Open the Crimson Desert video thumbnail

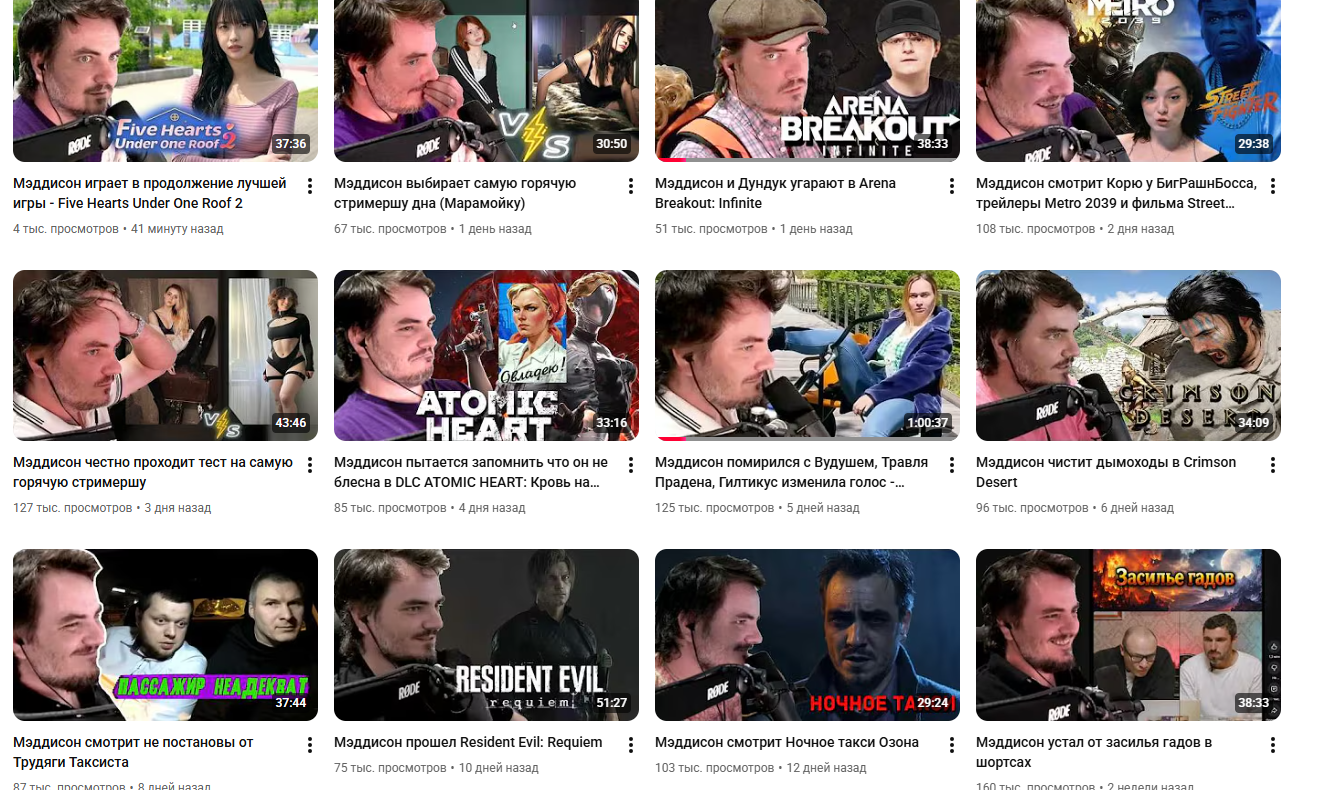[x=1128, y=355]
